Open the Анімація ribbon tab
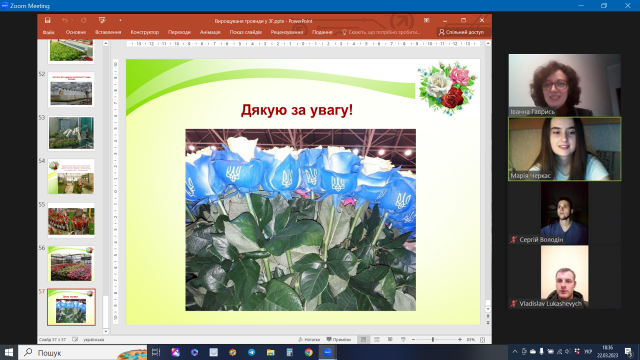Viewport: 640px width, 360px height. pyautogui.click(x=210, y=32)
